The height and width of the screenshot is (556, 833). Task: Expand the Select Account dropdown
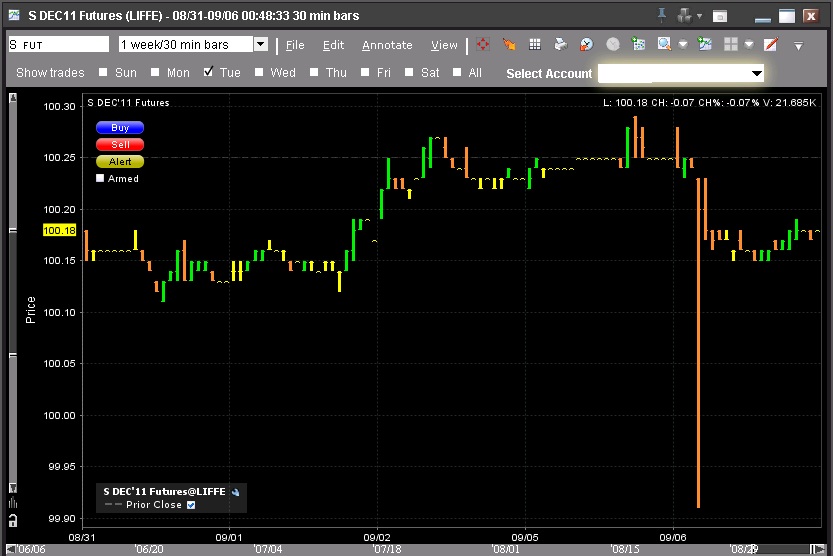pyautogui.click(x=757, y=73)
